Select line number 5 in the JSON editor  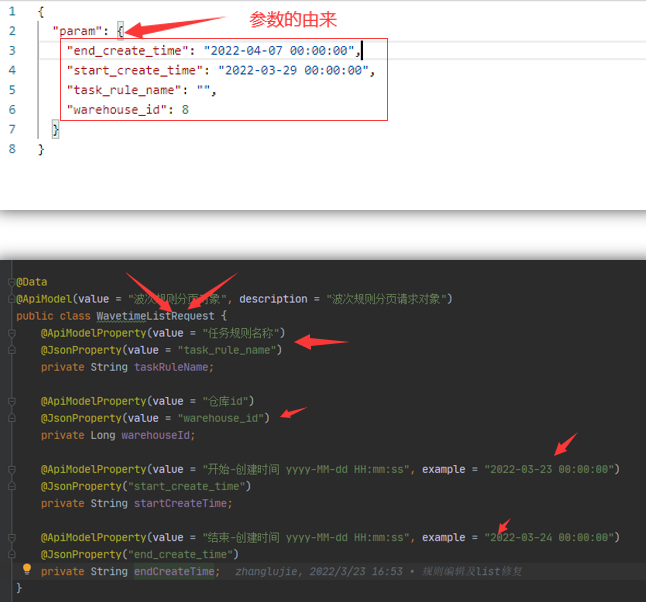pos(12,90)
